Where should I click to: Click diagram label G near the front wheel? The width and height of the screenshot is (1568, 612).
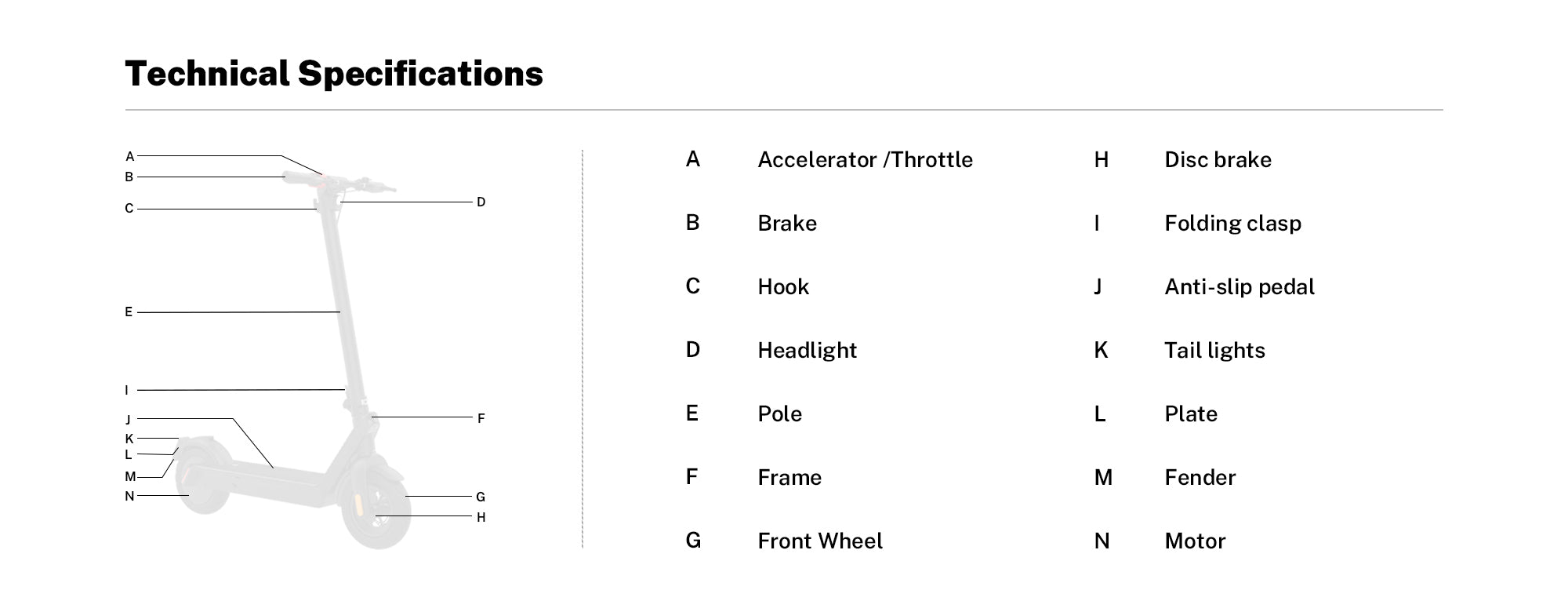(x=481, y=497)
